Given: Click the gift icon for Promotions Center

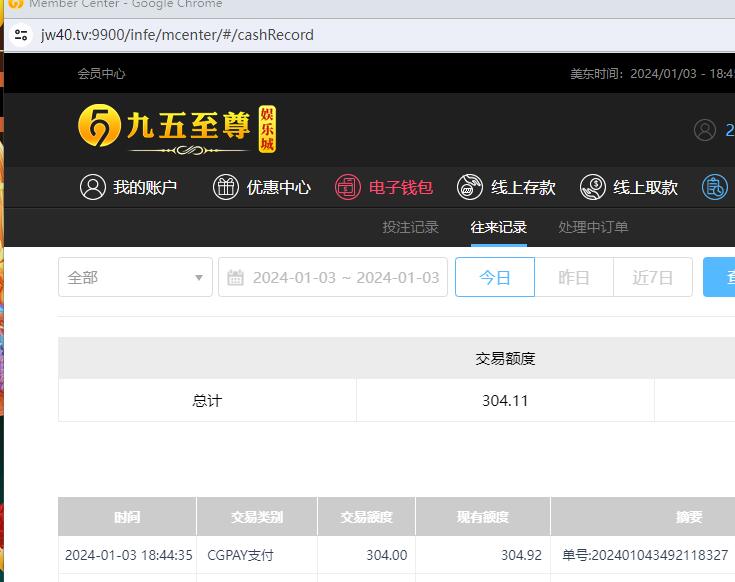Looking at the screenshot, I should click(226, 187).
